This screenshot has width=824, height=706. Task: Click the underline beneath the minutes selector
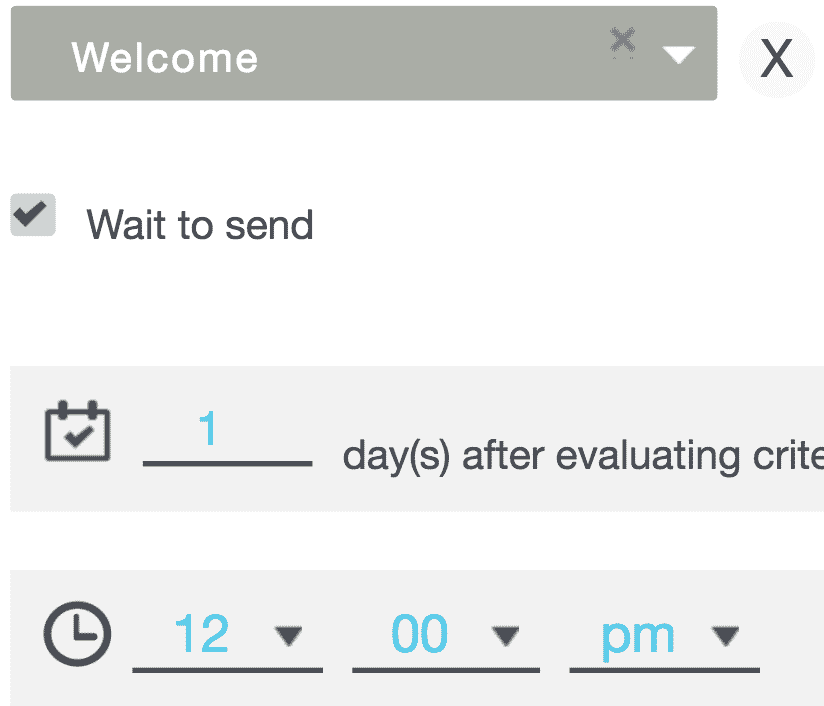446,669
